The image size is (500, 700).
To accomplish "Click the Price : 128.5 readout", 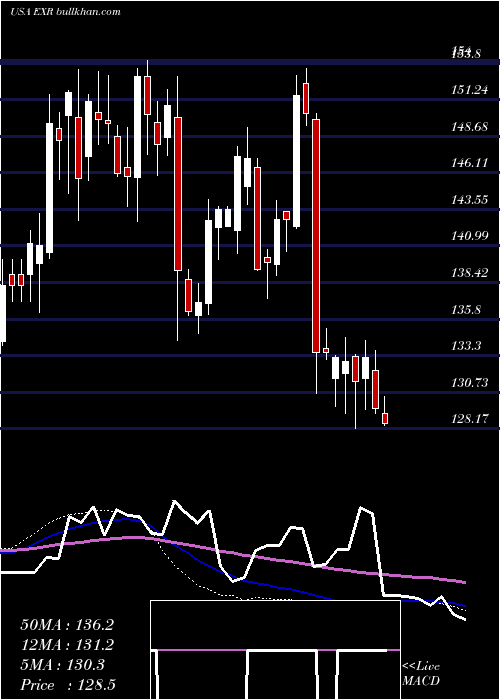I will tap(68, 685).
